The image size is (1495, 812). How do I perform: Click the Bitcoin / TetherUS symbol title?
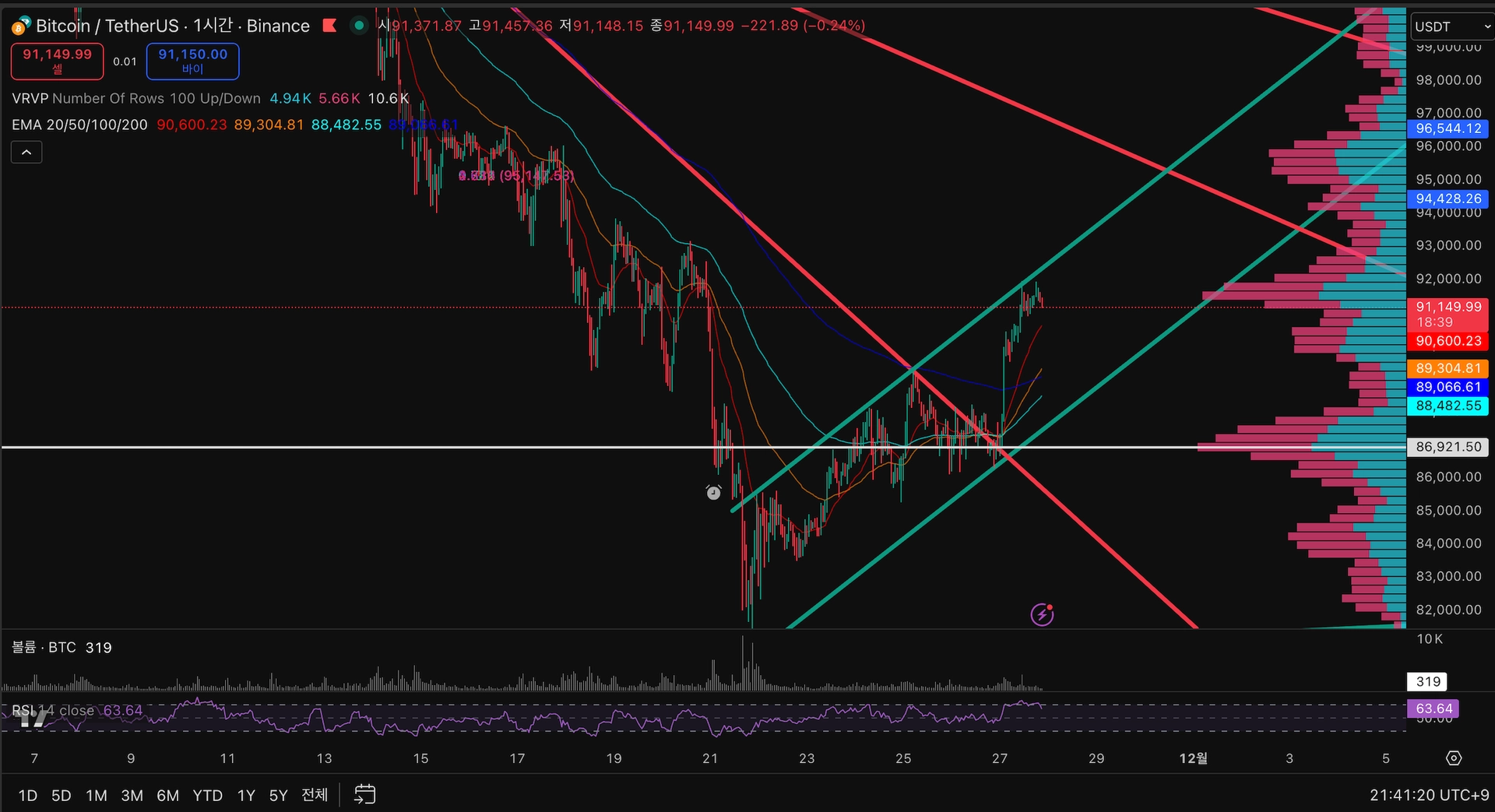107,26
